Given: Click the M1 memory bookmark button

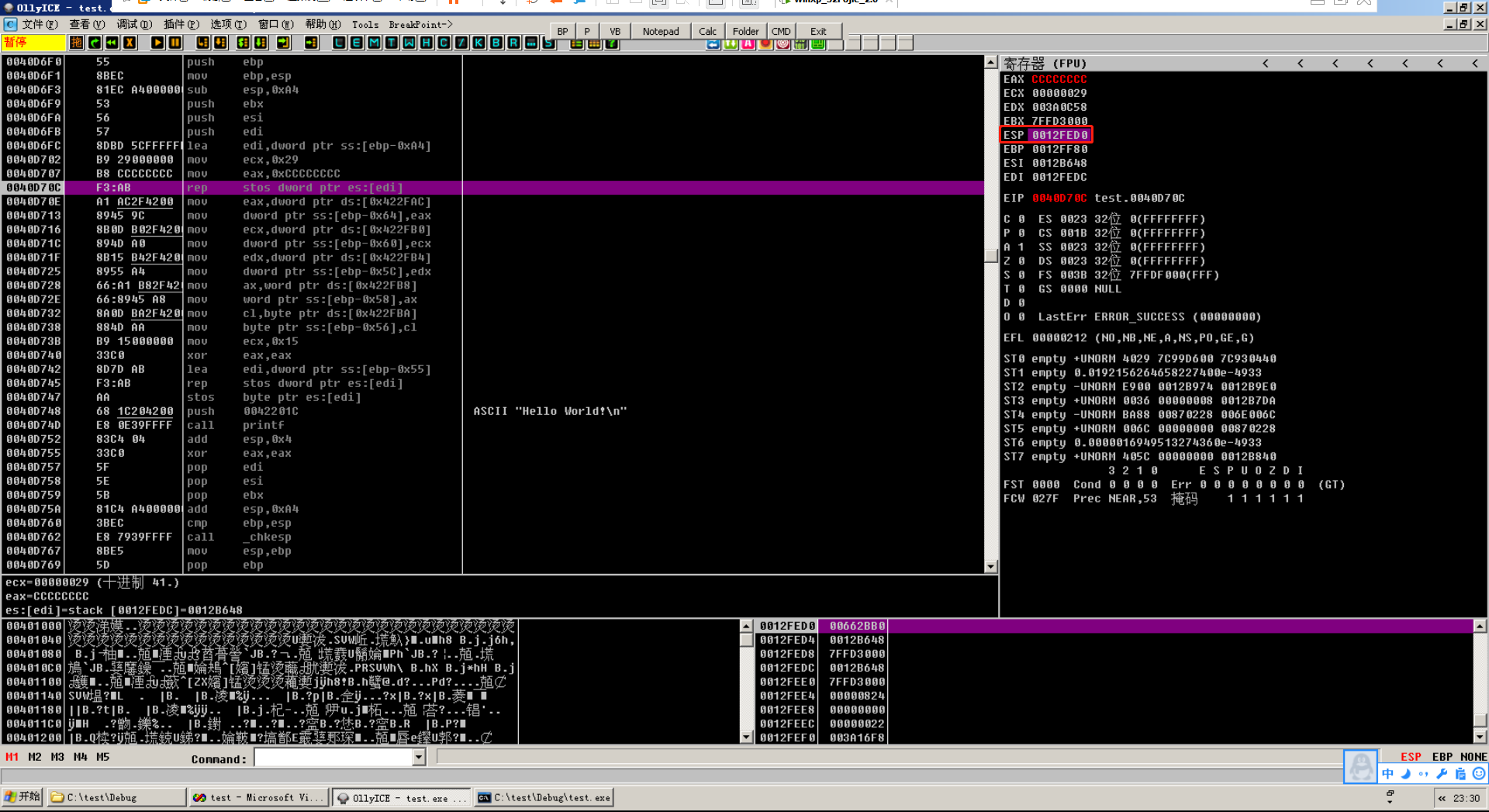Looking at the screenshot, I should pyautogui.click(x=12, y=757).
